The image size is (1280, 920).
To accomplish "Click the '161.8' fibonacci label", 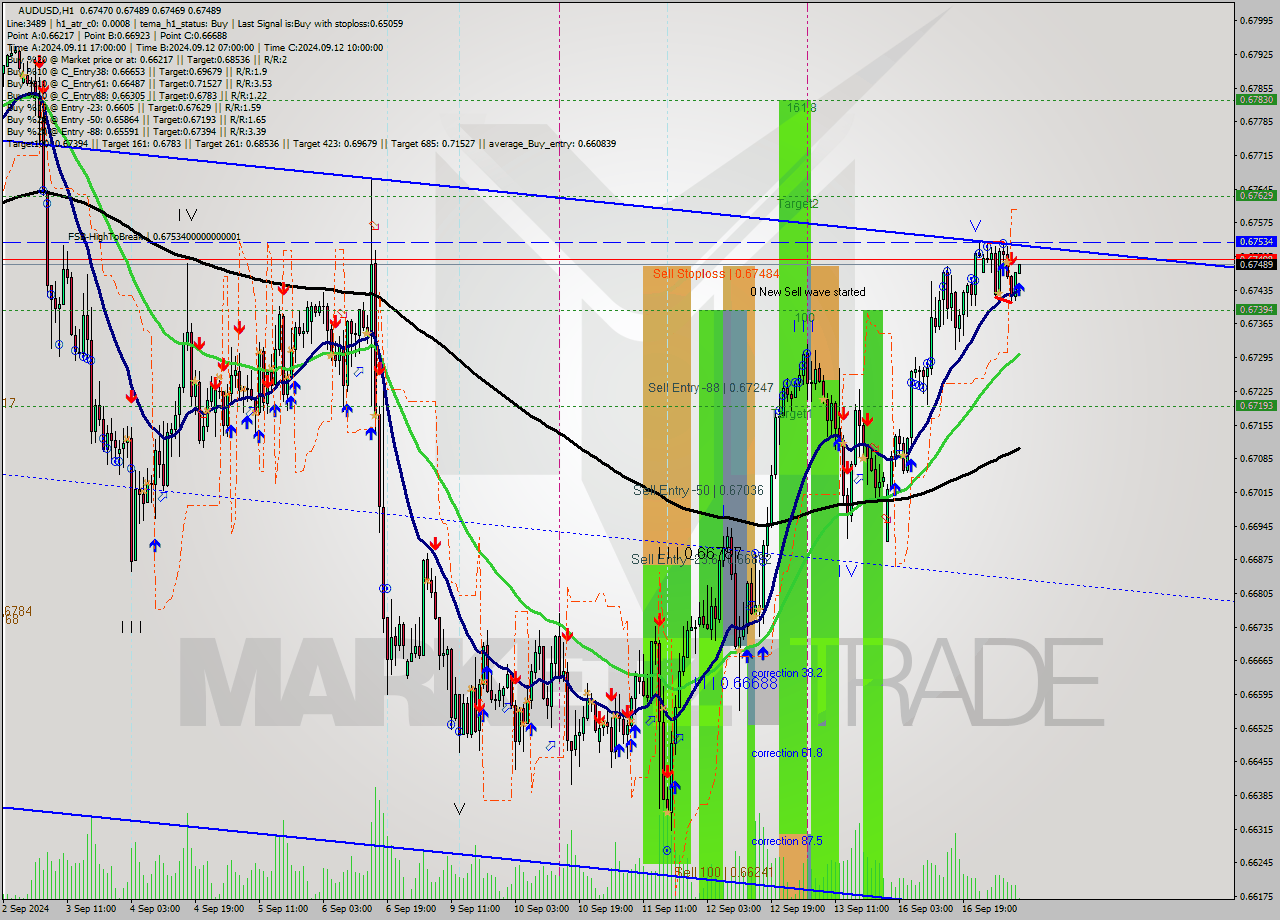I will (802, 107).
